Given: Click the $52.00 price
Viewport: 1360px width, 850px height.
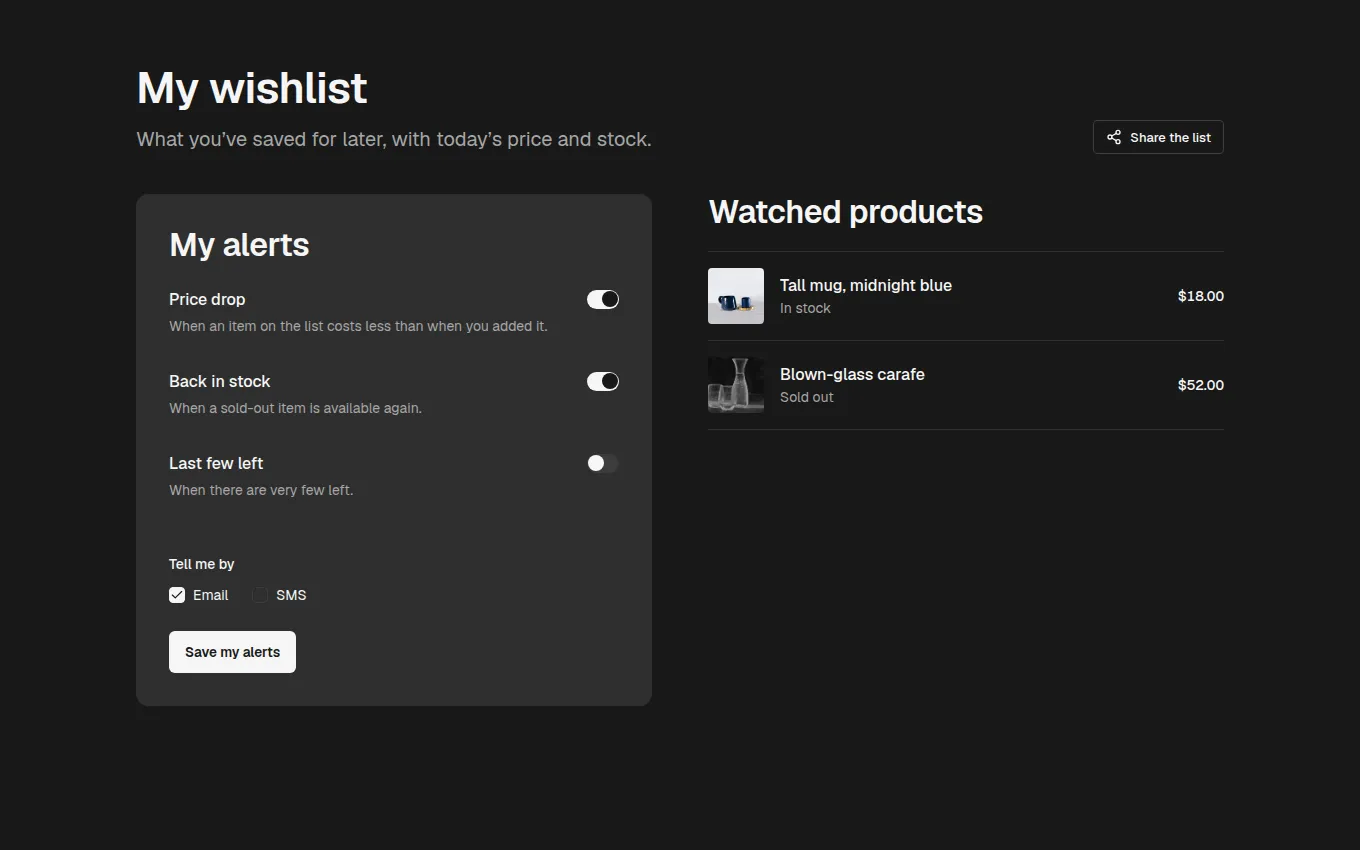Looking at the screenshot, I should tap(1201, 385).
